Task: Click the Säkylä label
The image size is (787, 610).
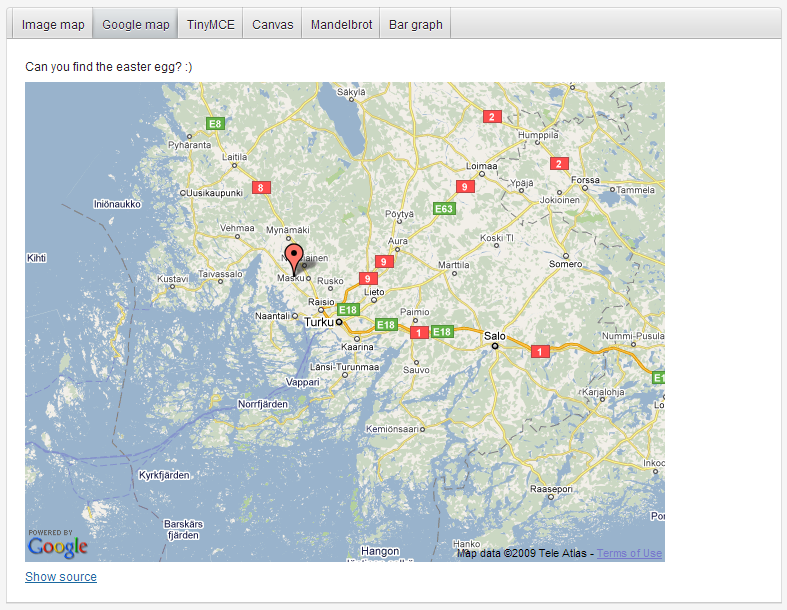Action: click(351, 92)
